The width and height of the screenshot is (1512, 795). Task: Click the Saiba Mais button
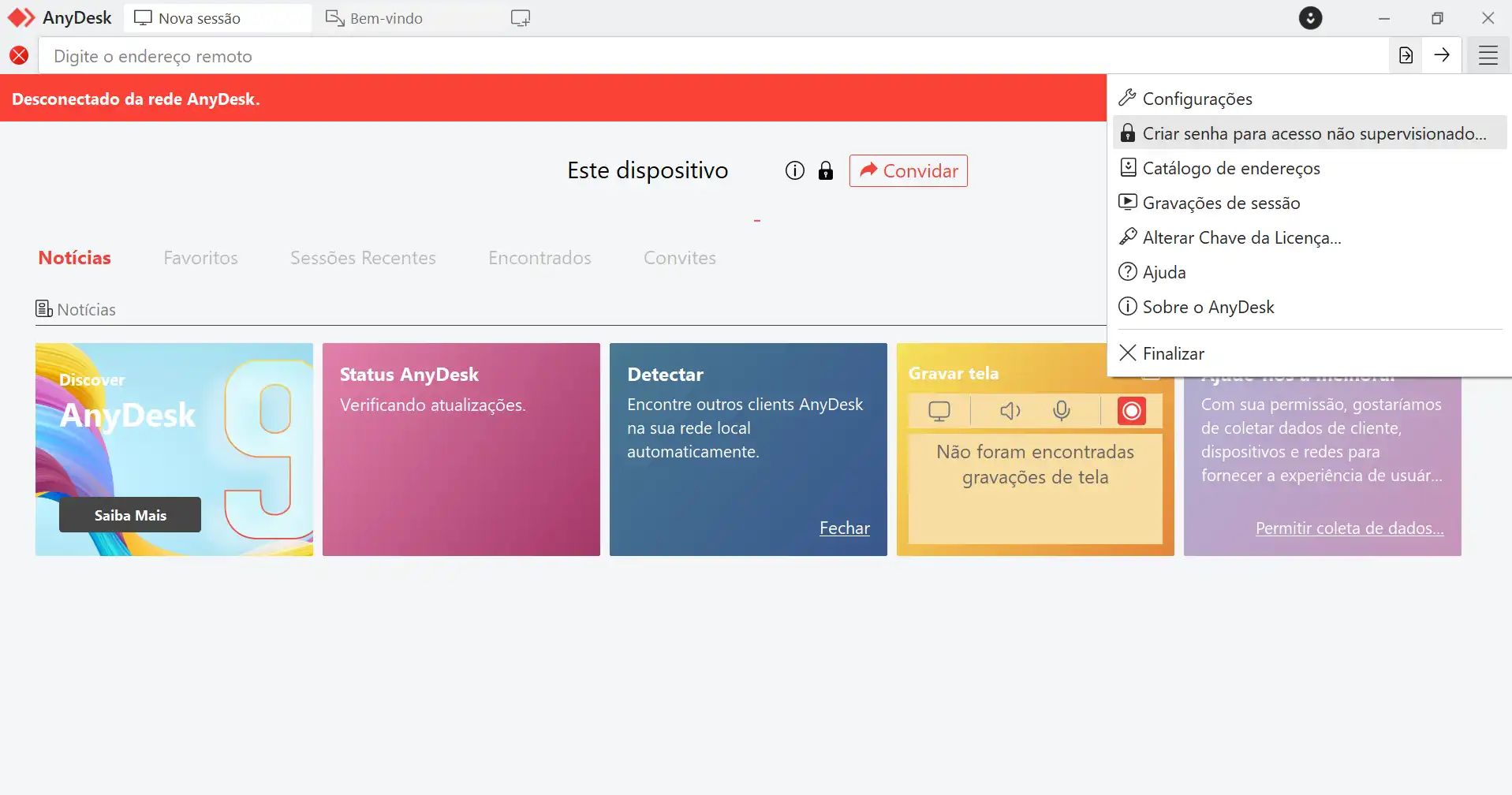point(130,515)
